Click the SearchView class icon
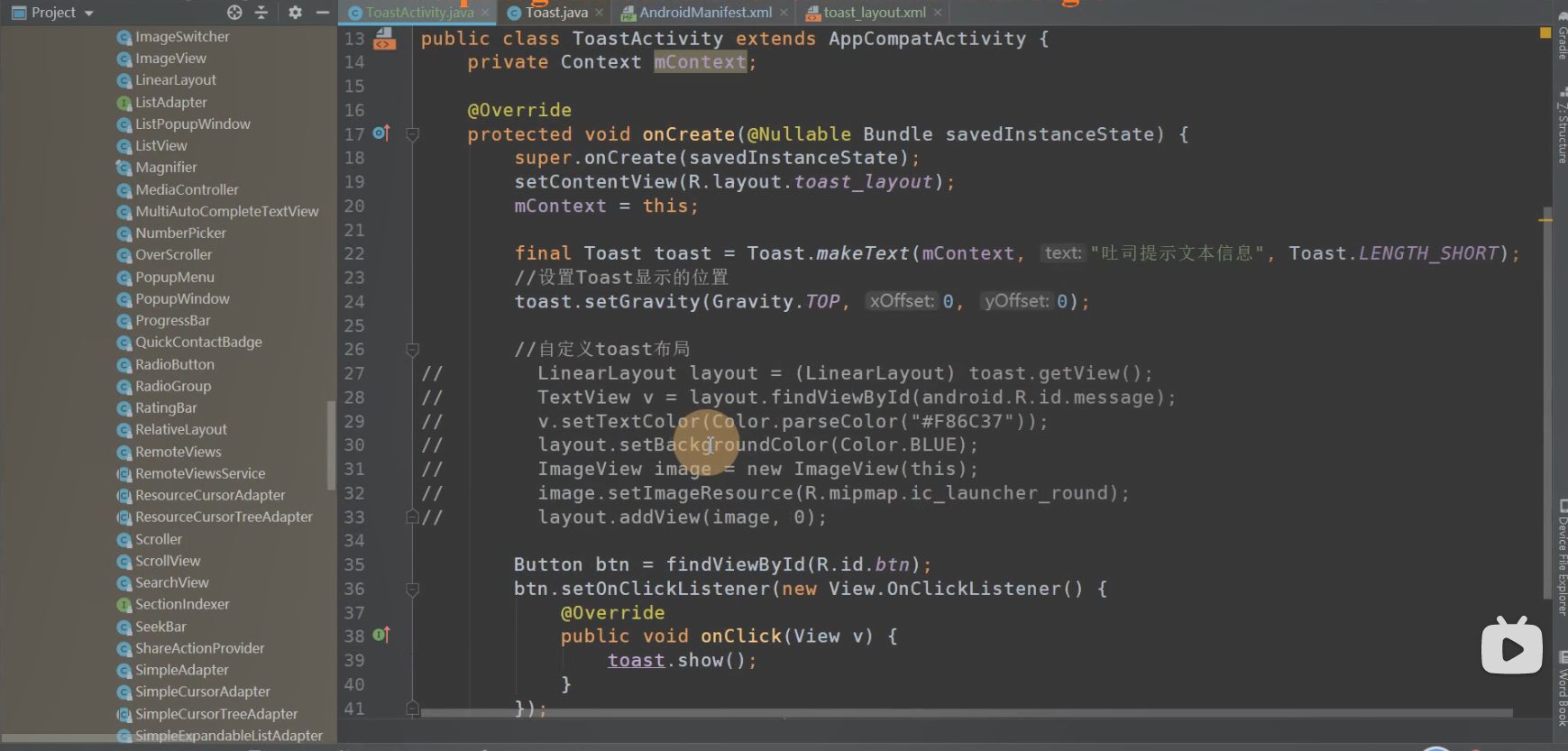Viewport: 1568px width, 751px height. tap(124, 583)
